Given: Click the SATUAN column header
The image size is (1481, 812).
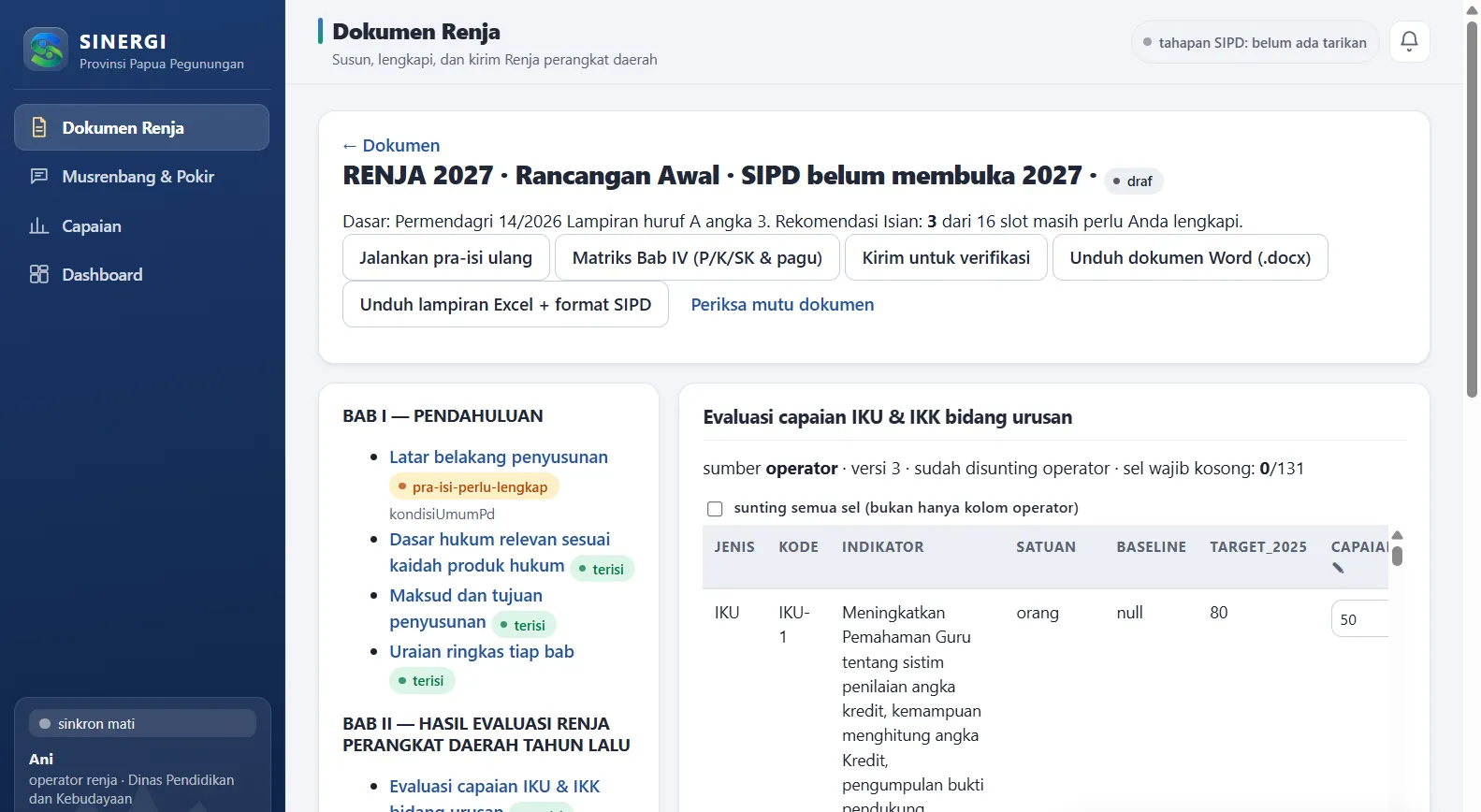Looking at the screenshot, I should [x=1046, y=547].
